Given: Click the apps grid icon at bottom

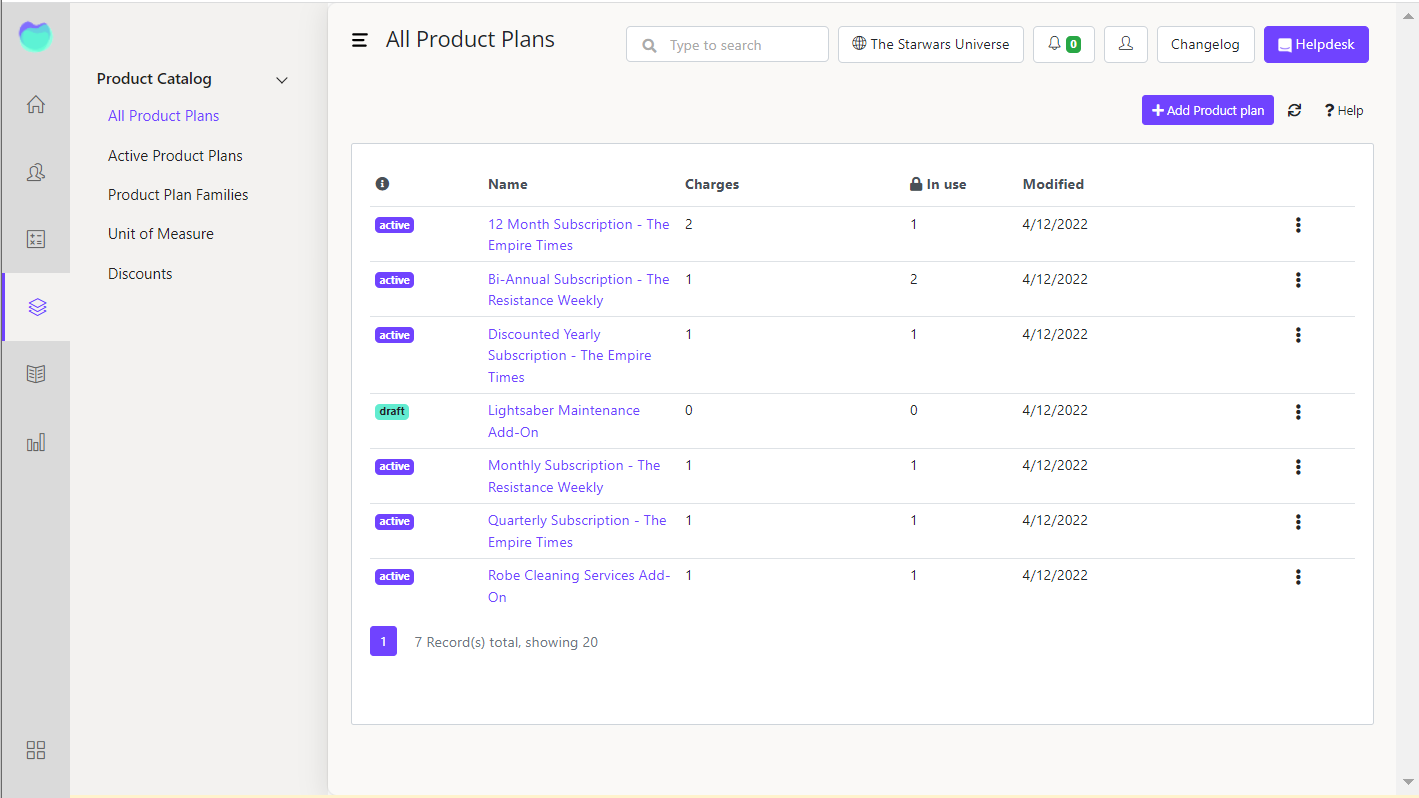Looking at the screenshot, I should [x=36, y=750].
